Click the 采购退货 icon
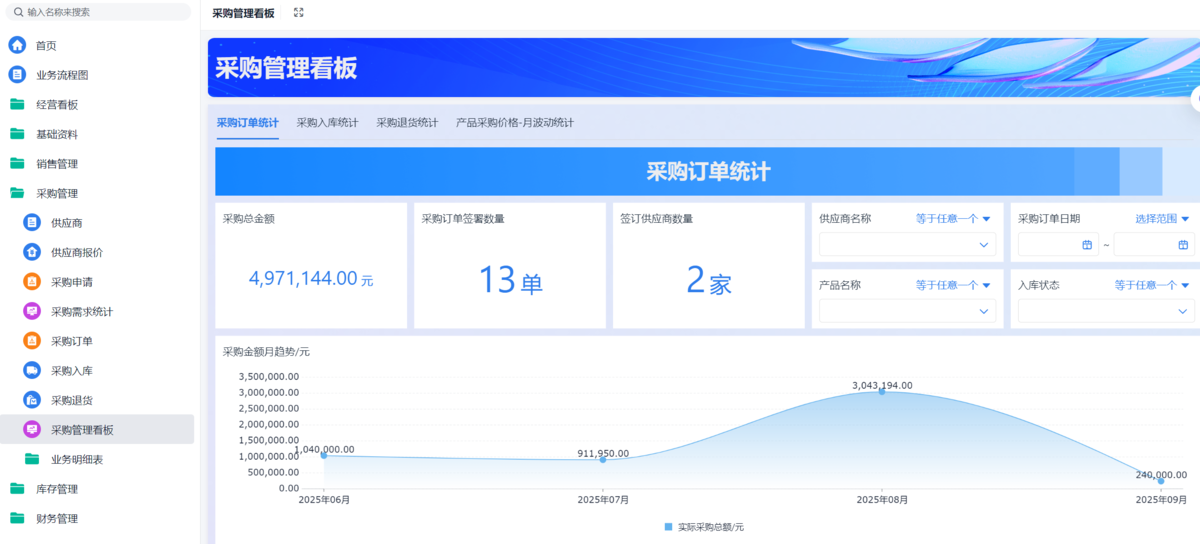 [32, 400]
